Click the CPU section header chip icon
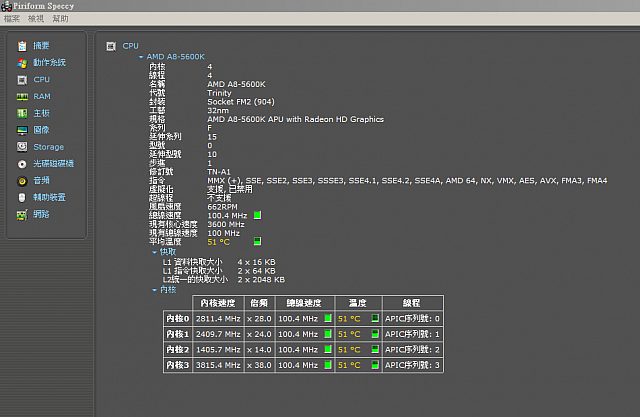The image size is (640, 417). pyautogui.click(x=111, y=47)
